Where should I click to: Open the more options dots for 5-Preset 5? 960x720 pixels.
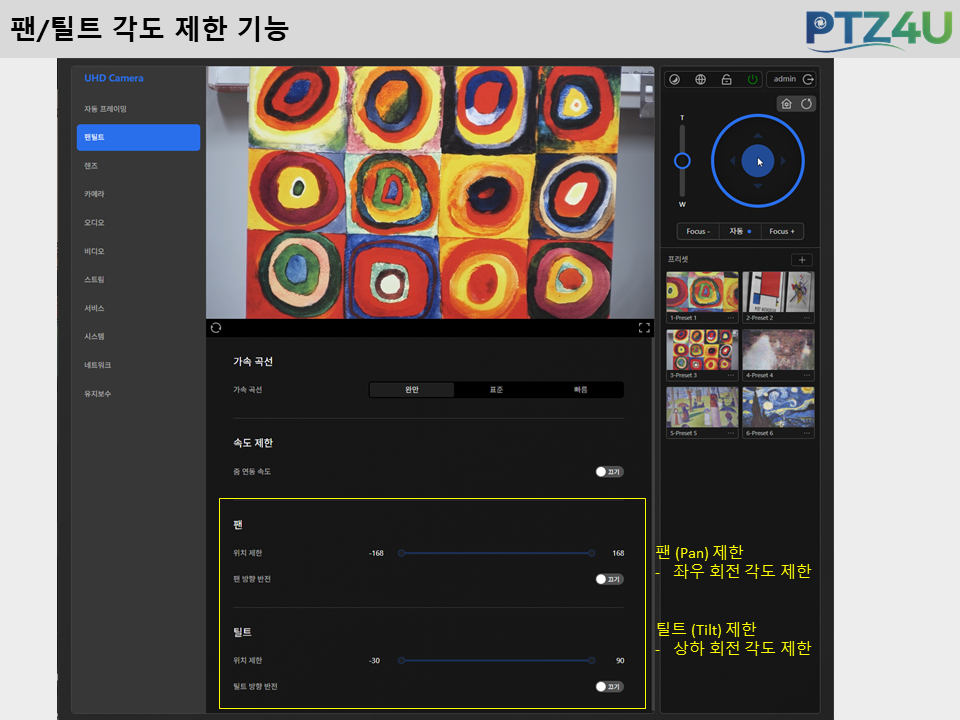tap(730, 433)
